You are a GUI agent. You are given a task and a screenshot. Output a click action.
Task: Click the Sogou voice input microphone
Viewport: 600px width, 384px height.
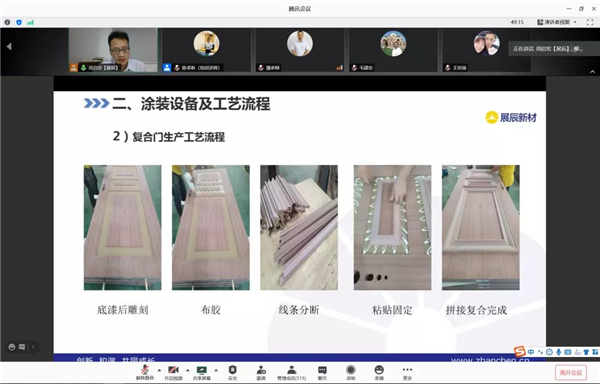(559, 352)
